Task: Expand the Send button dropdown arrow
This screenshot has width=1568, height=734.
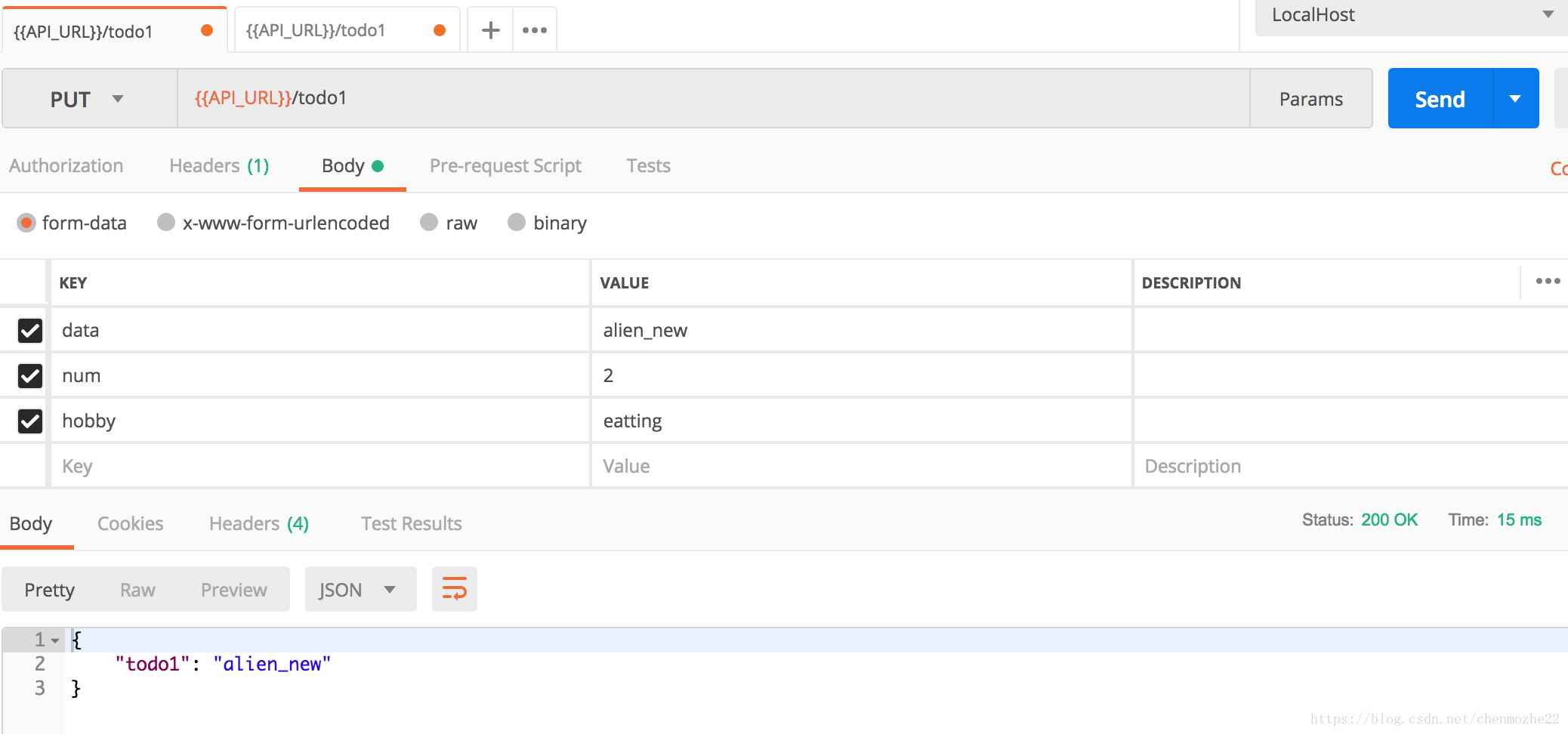Action: 1514,99
